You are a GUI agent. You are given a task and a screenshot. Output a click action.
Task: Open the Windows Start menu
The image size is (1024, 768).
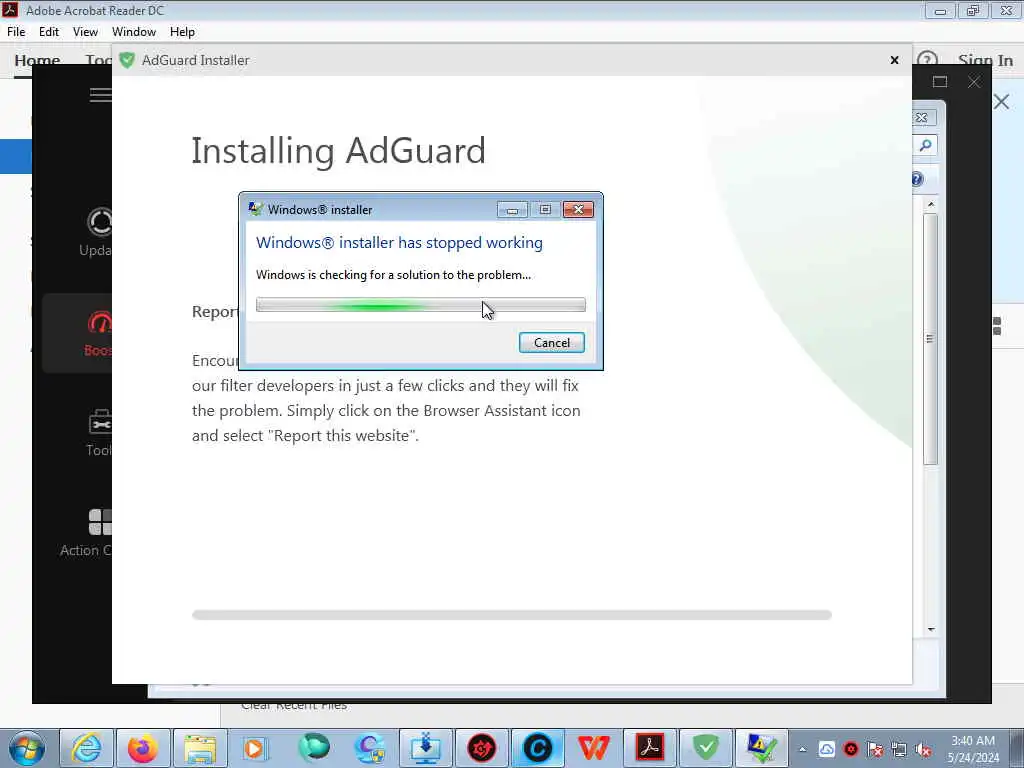(x=27, y=748)
